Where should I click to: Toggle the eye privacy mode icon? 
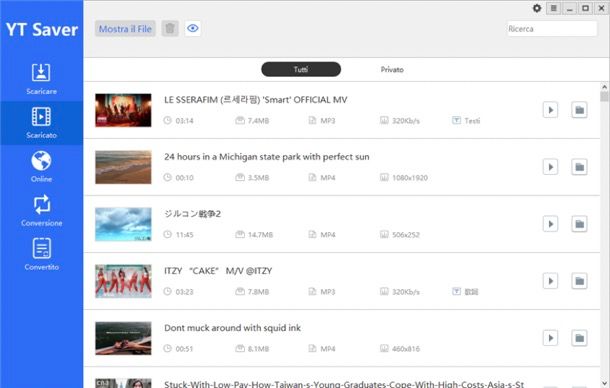click(193, 28)
